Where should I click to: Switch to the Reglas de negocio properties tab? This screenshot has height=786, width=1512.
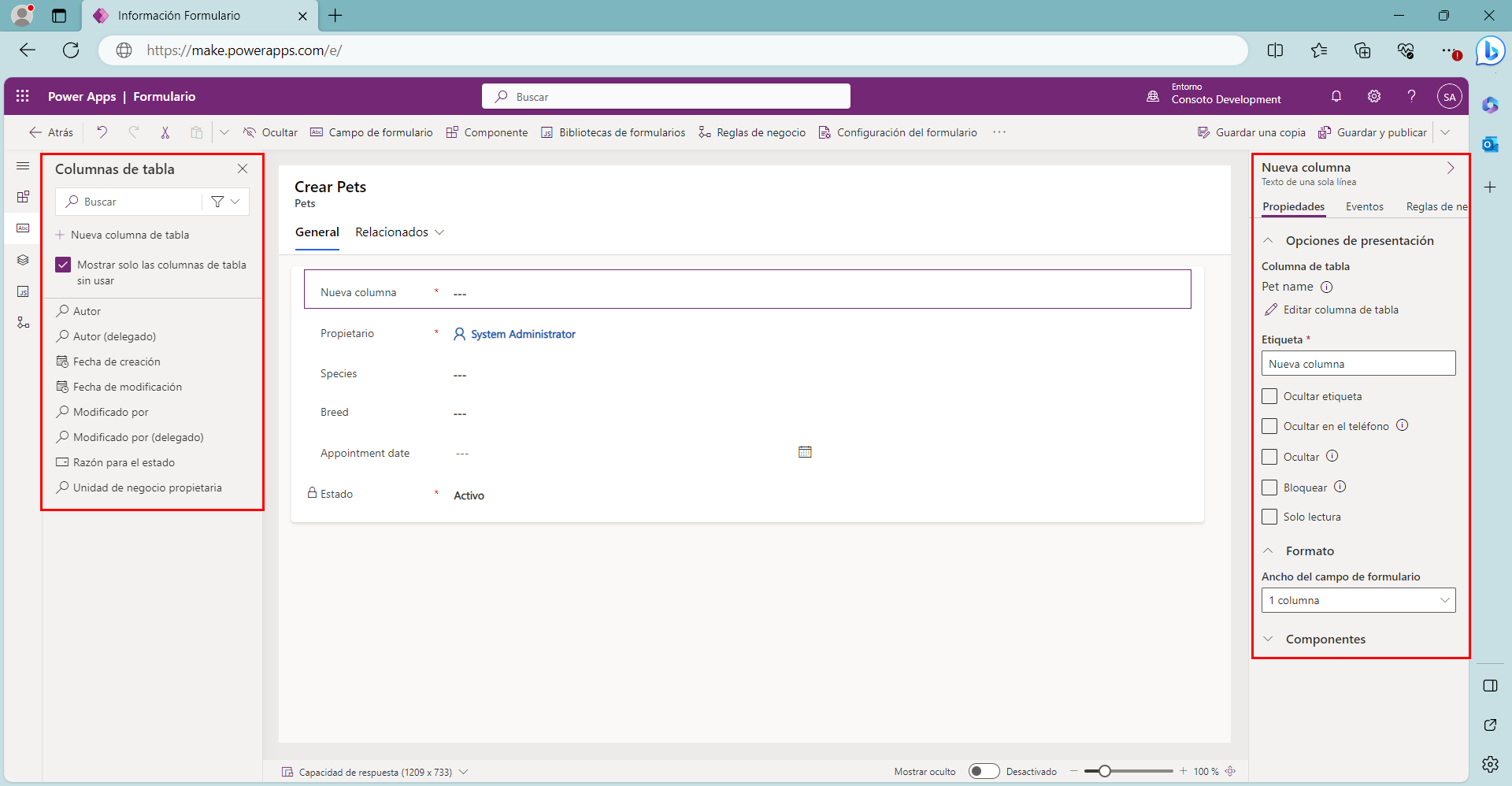coord(1436,207)
